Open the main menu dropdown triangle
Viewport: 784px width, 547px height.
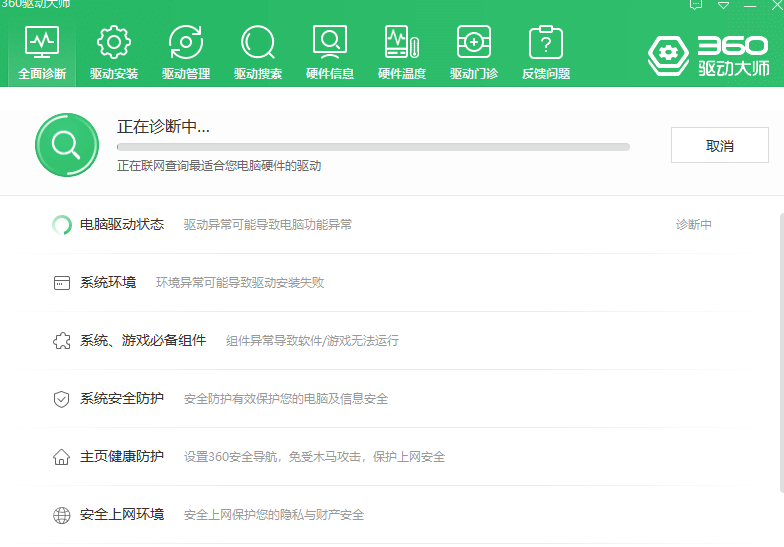724,5
